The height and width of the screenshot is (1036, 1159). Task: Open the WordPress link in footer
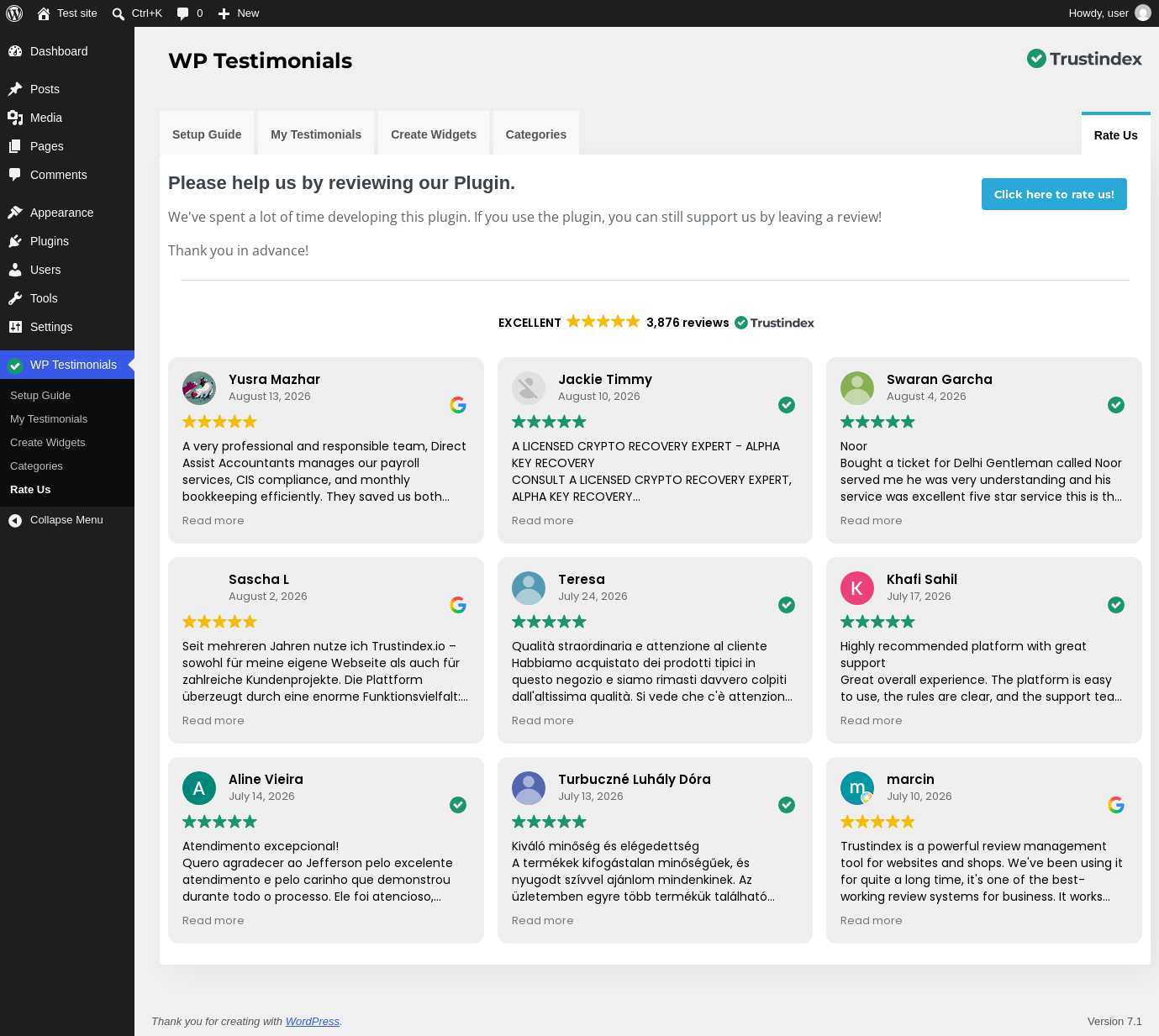coord(313,1022)
